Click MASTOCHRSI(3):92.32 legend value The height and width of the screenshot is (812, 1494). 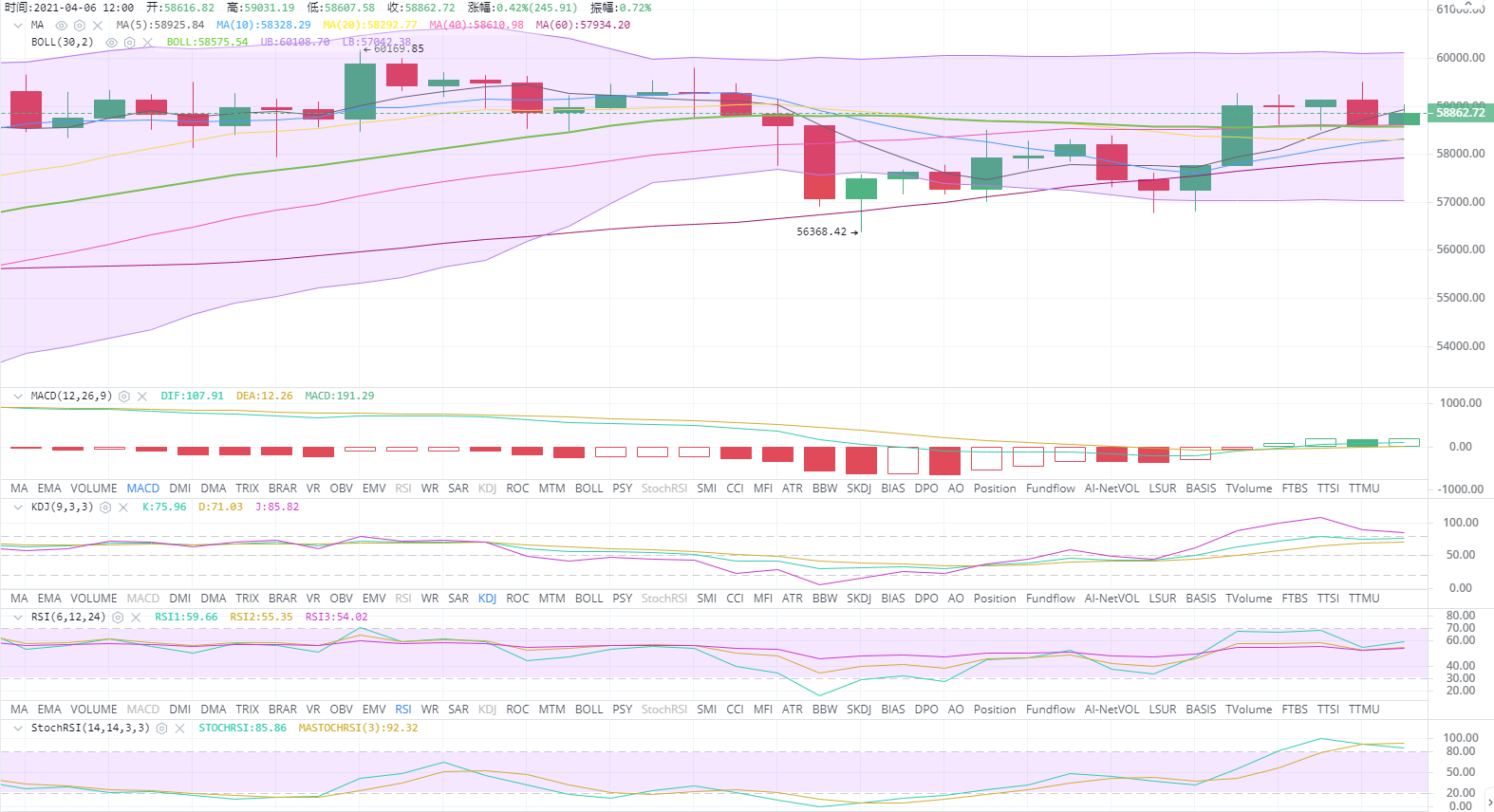click(358, 729)
